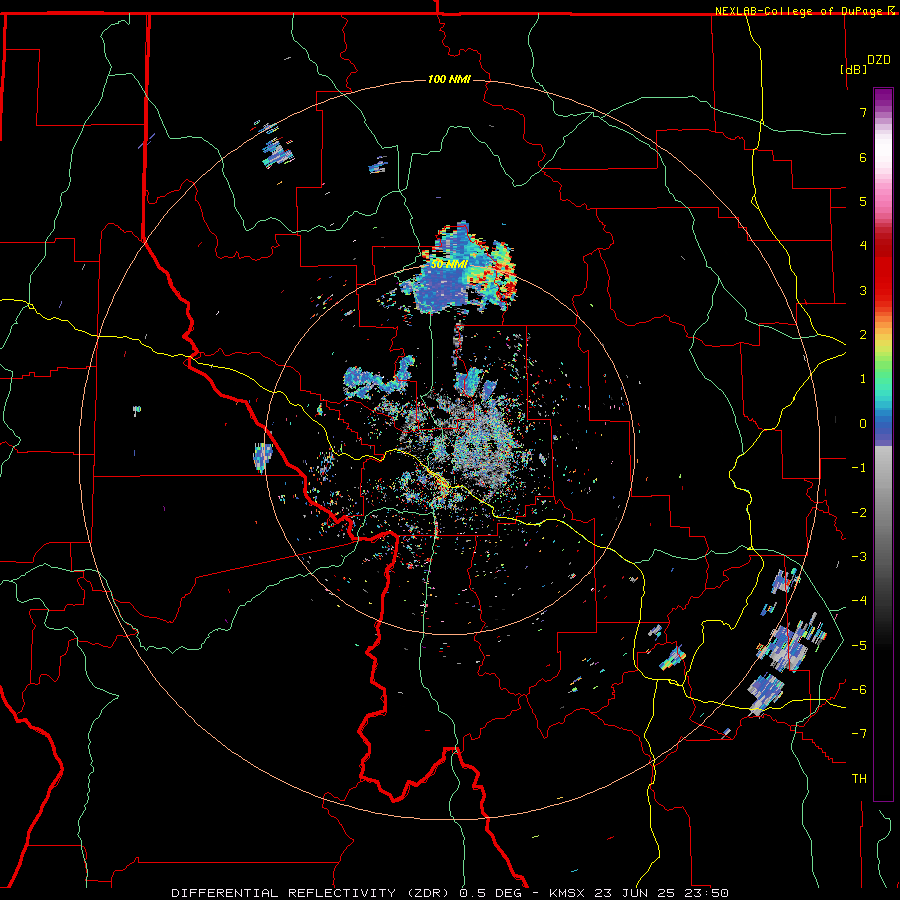The image size is (900, 900).
Task: Click the 100 NMI range ring label
Action: [449, 79]
